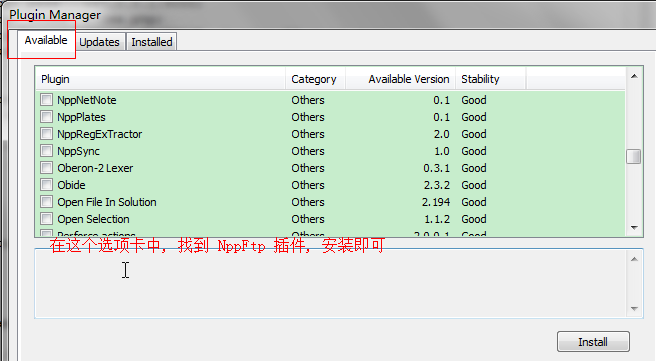Click version 2.3.2 of Obide
656x361 pixels.
[437, 185]
